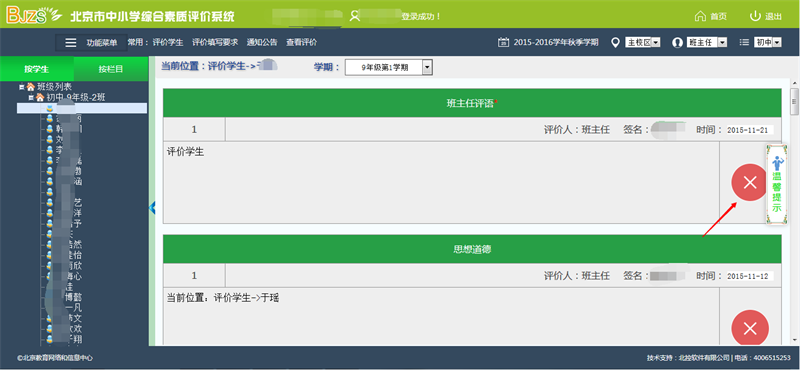The width and height of the screenshot is (800, 370).
Task: Collapse the 初中-9年级-2班 node
Action: tap(31, 97)
